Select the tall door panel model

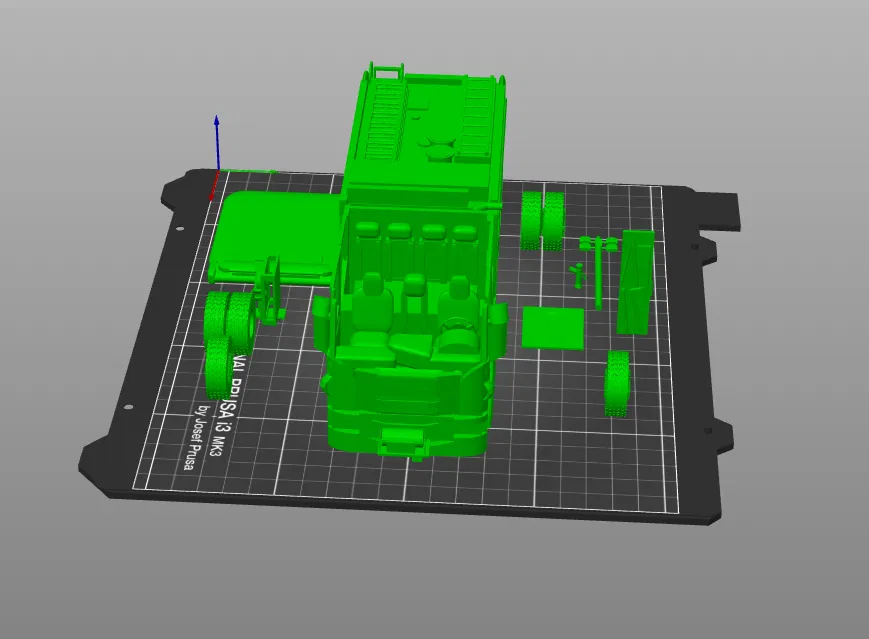coord(636,283)
